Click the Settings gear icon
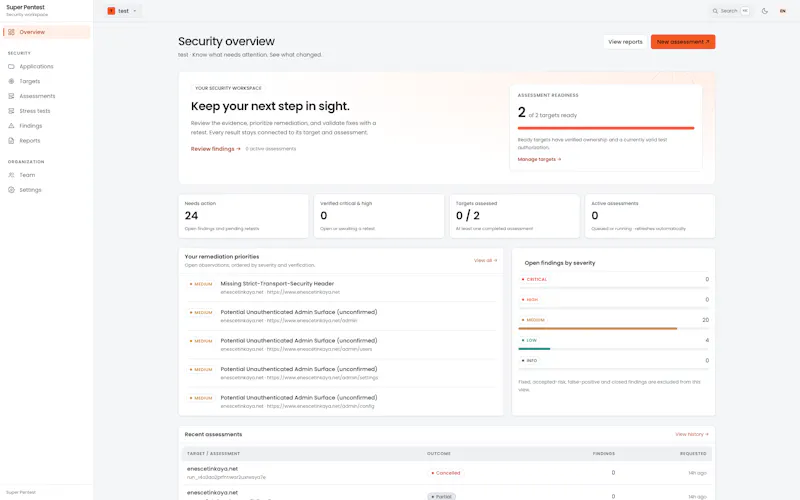The image size is (800, 500). [x=11, y=190]
